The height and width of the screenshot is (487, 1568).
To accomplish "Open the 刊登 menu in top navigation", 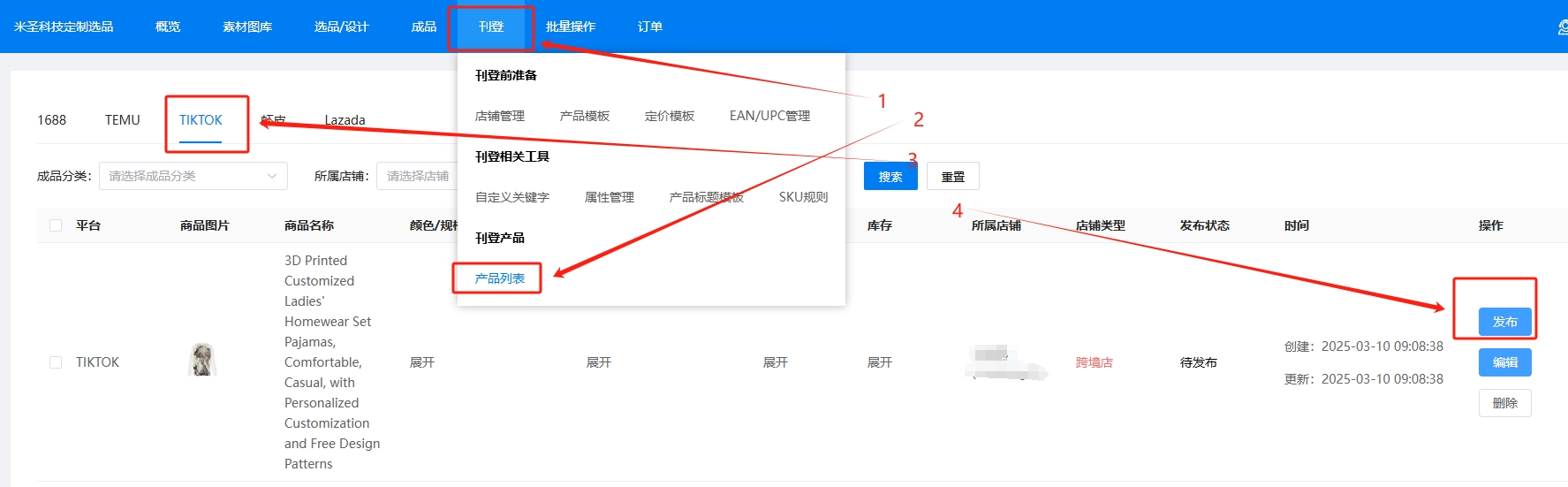I will [491, 27].
